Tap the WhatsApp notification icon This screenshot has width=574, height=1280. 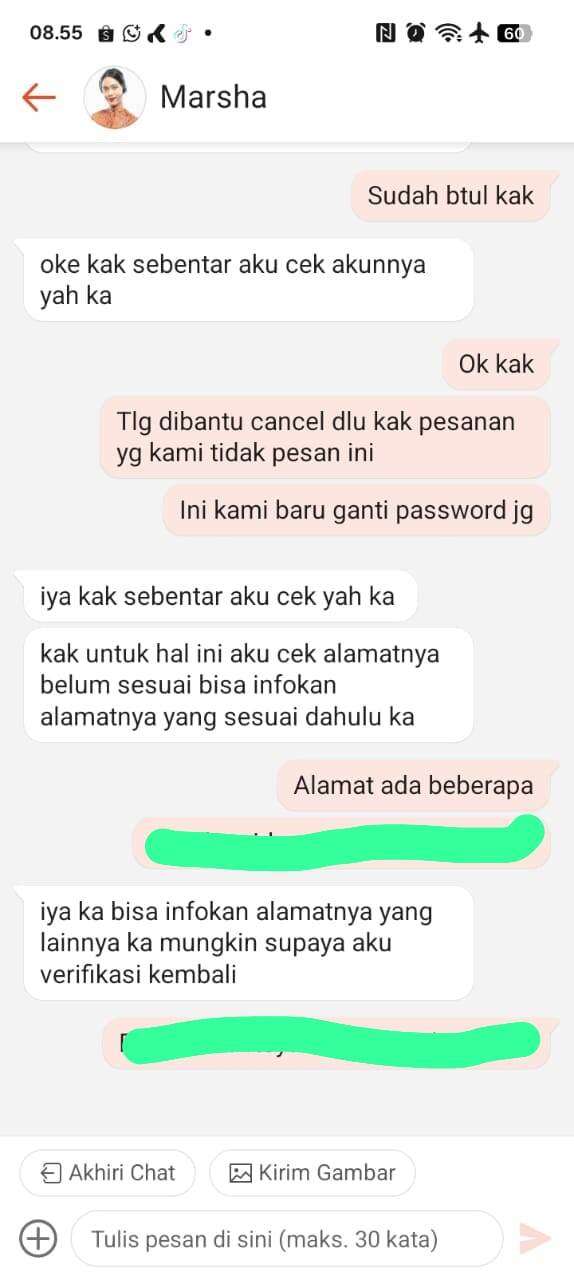[132, 33]
